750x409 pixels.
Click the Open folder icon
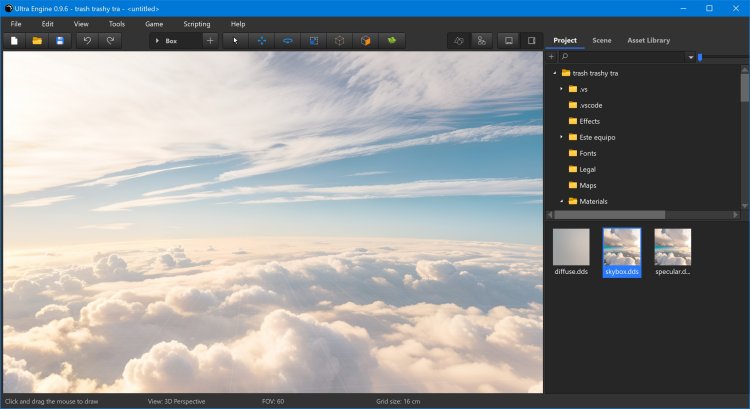tap(37, 41)
